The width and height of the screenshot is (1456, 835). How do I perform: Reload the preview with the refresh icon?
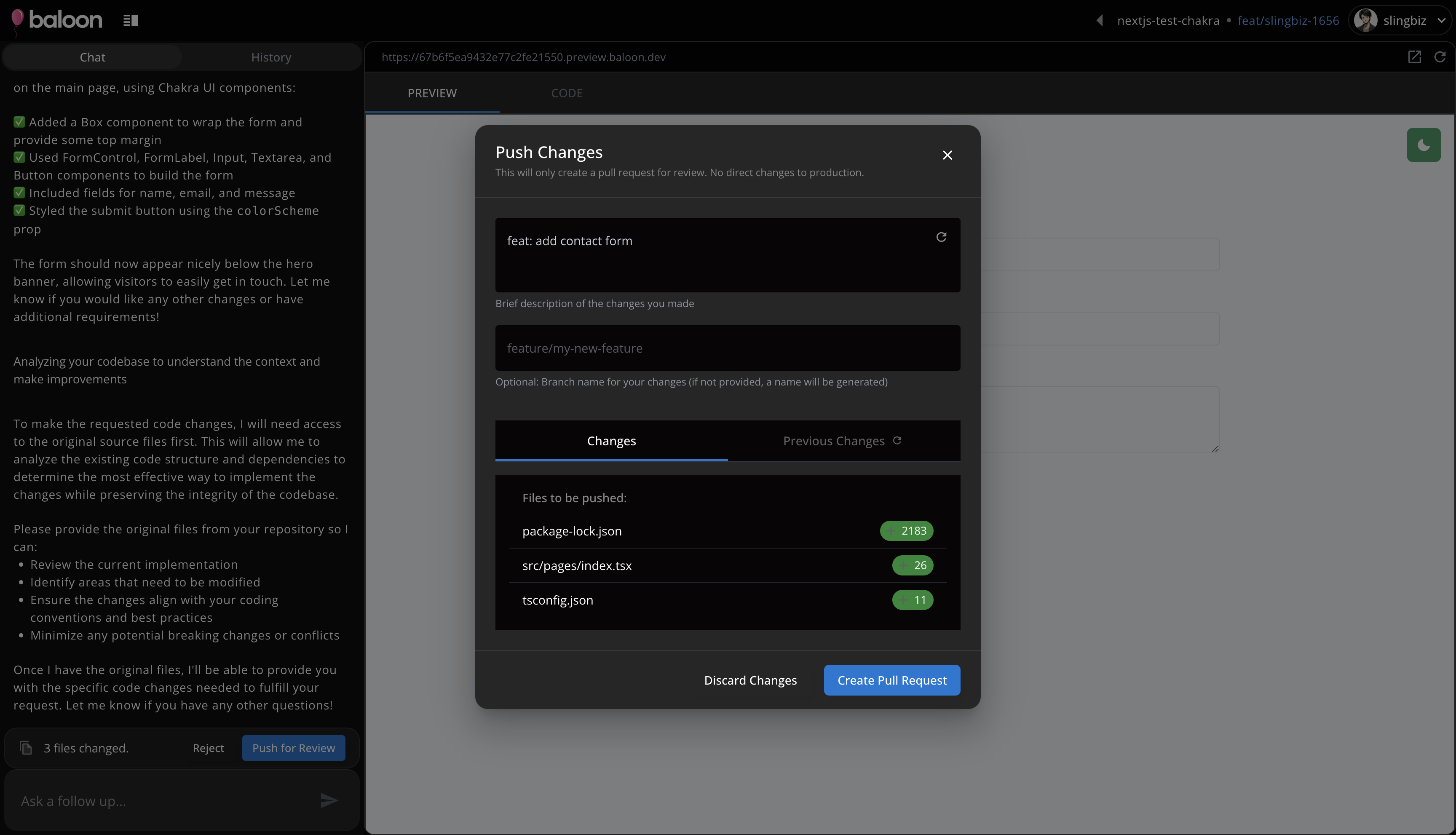coord(1440,57)
